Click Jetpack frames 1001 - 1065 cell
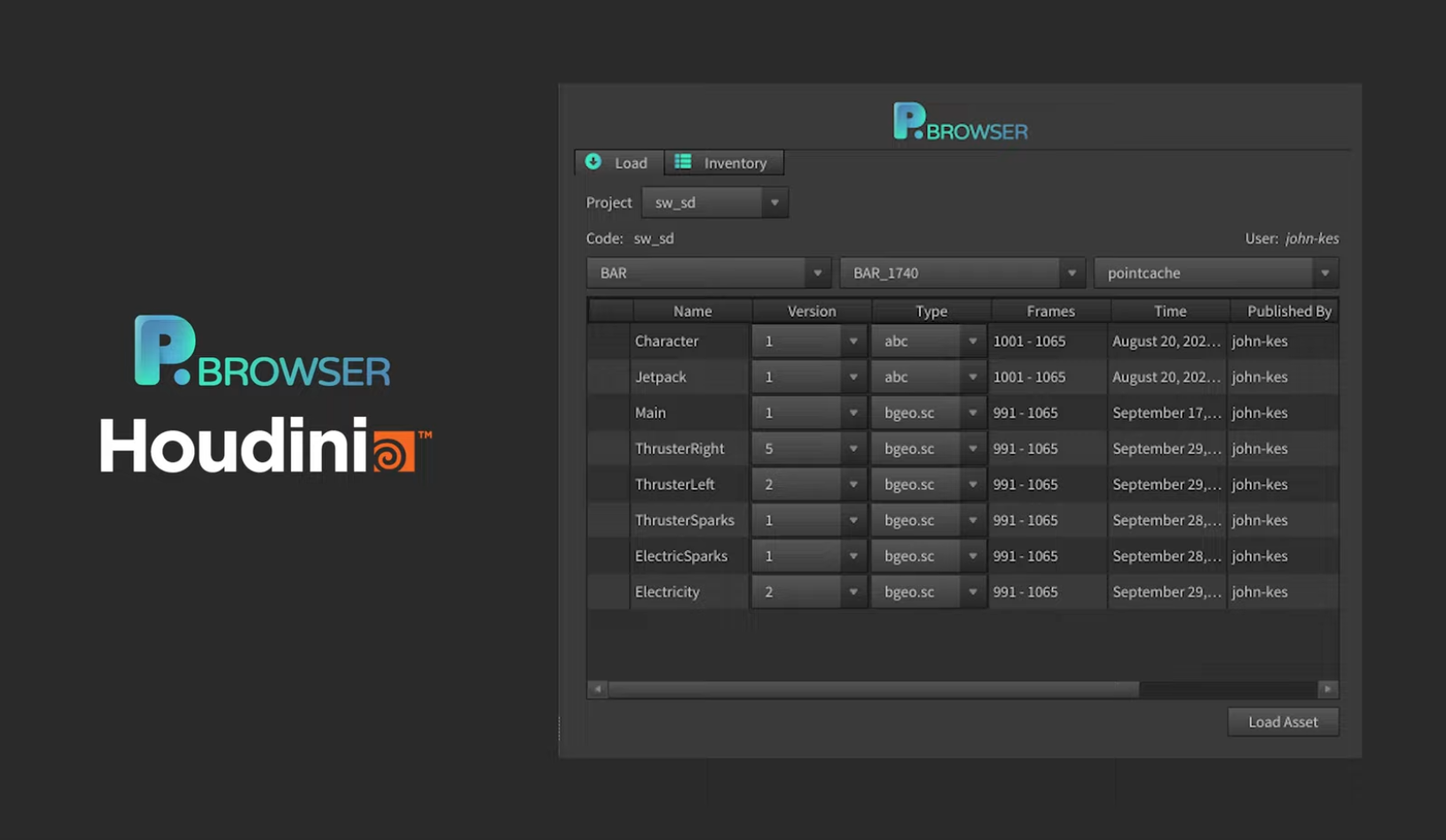Viewport: 1446px width, 840px height. click(x=1048, y=377)
